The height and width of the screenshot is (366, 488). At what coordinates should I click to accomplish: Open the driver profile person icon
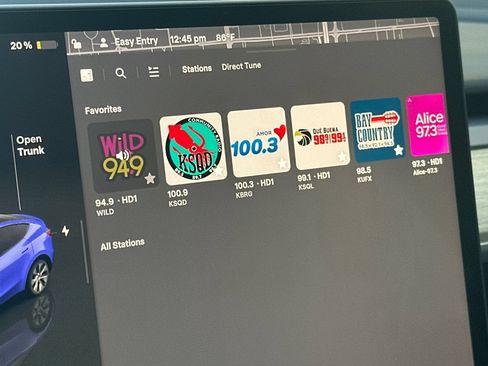coord(104,42)
